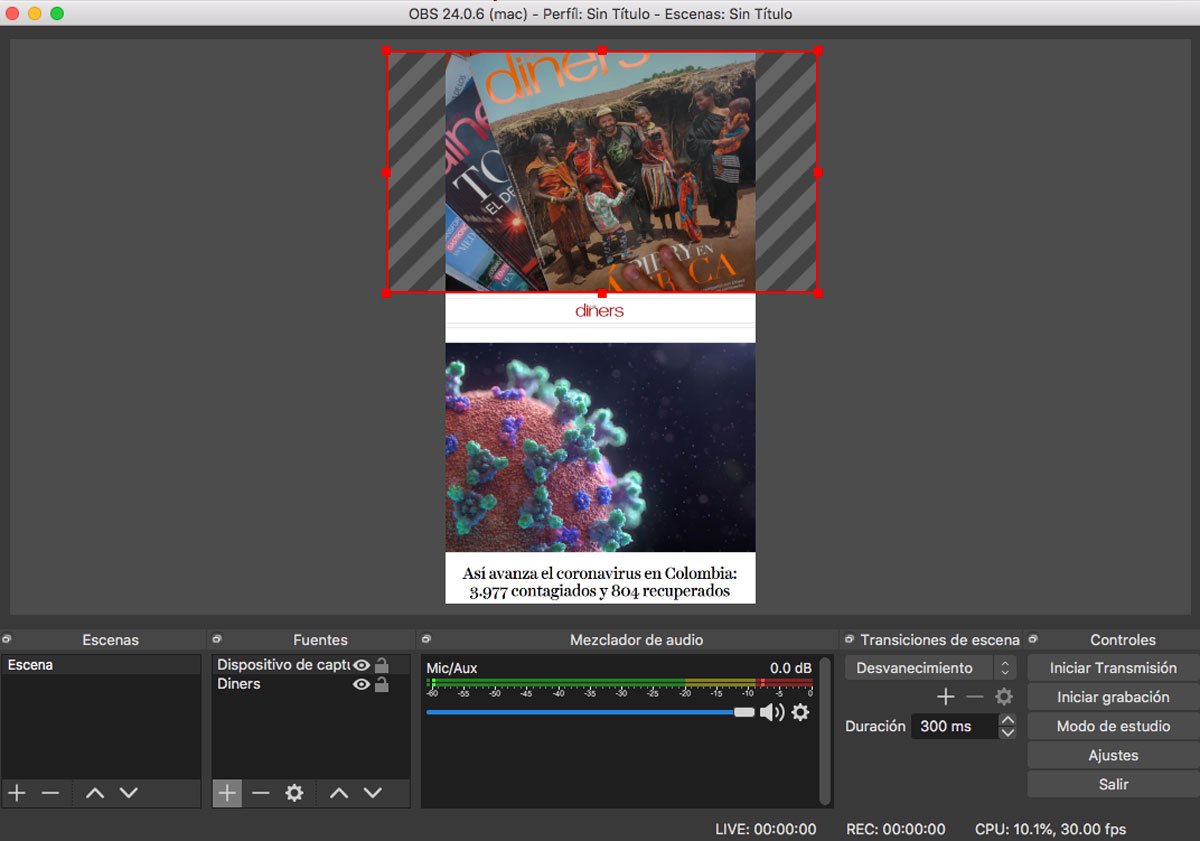Lock the Diners source

[x=381, y=685]
